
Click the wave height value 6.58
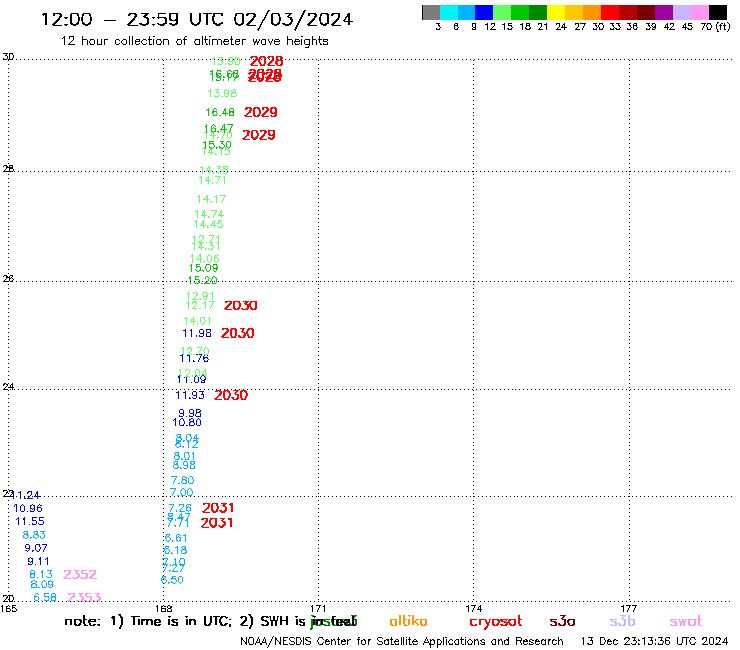(45, 598)
